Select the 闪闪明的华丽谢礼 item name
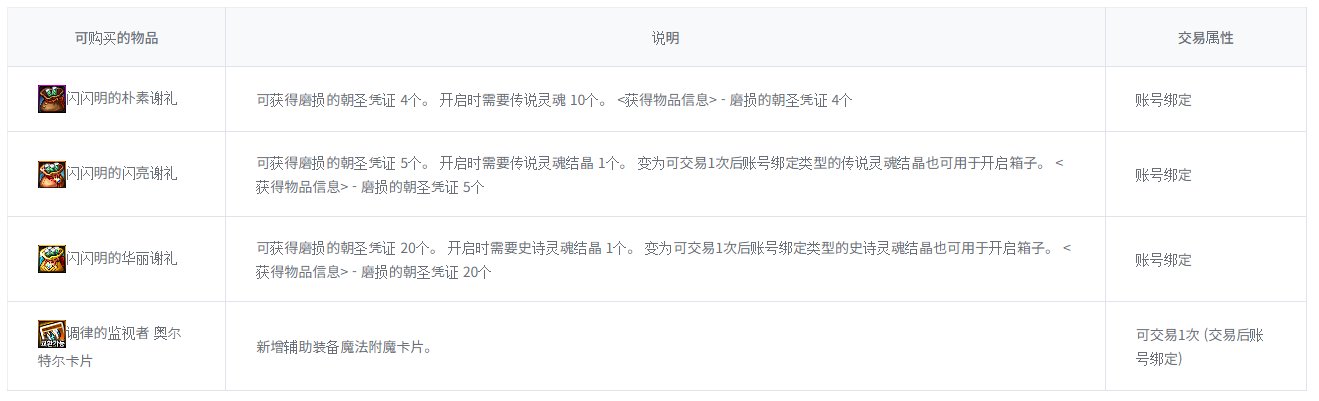This screenshot has height=401, width=1319. coord(122,259)
